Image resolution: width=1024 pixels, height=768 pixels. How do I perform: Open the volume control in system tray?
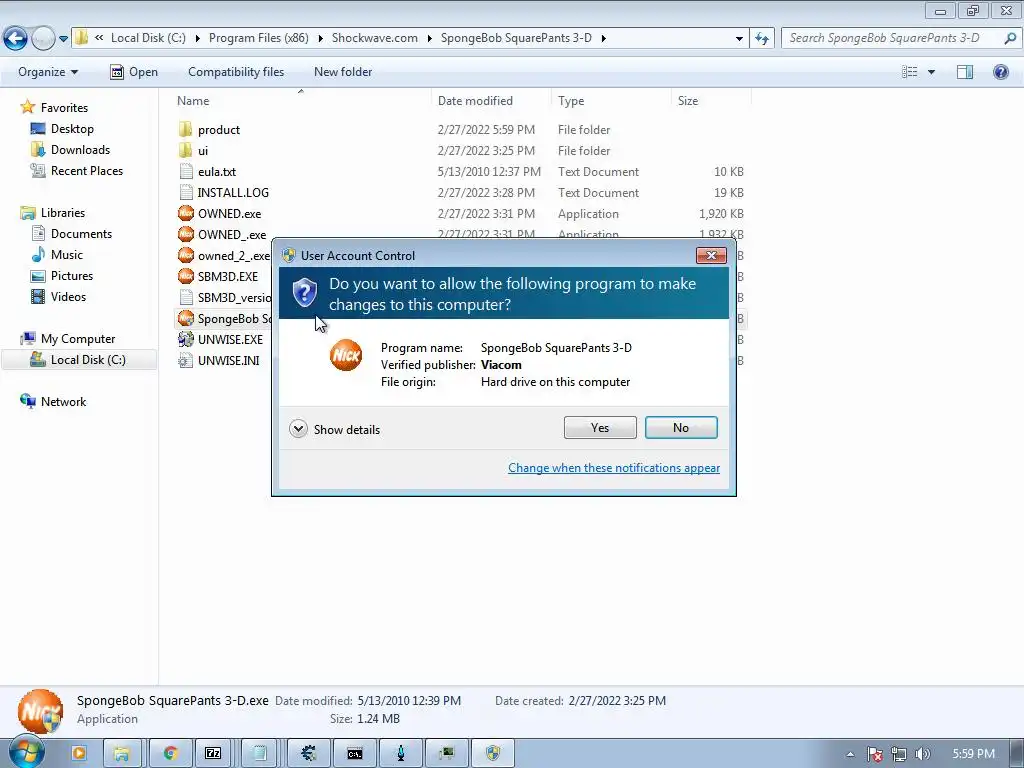tap(922, 754)
